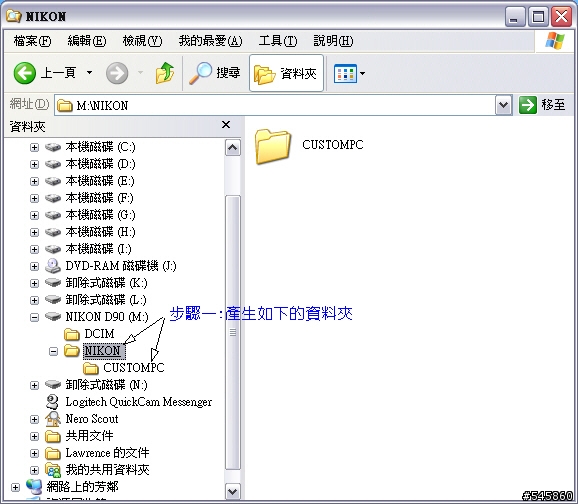Expand the 網路上的芳鄰 tree node

click(15, 487)
